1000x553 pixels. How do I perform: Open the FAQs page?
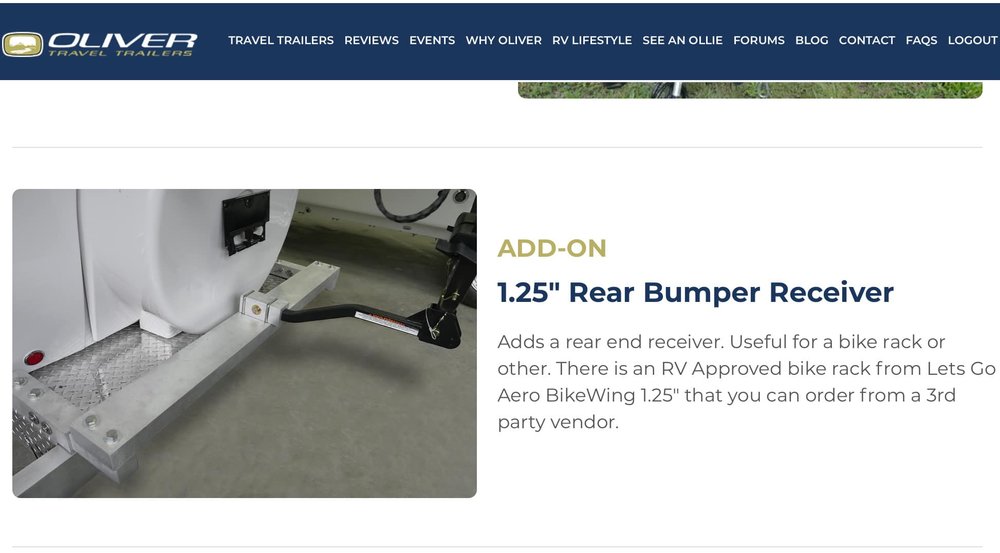(x=921, y=40)
